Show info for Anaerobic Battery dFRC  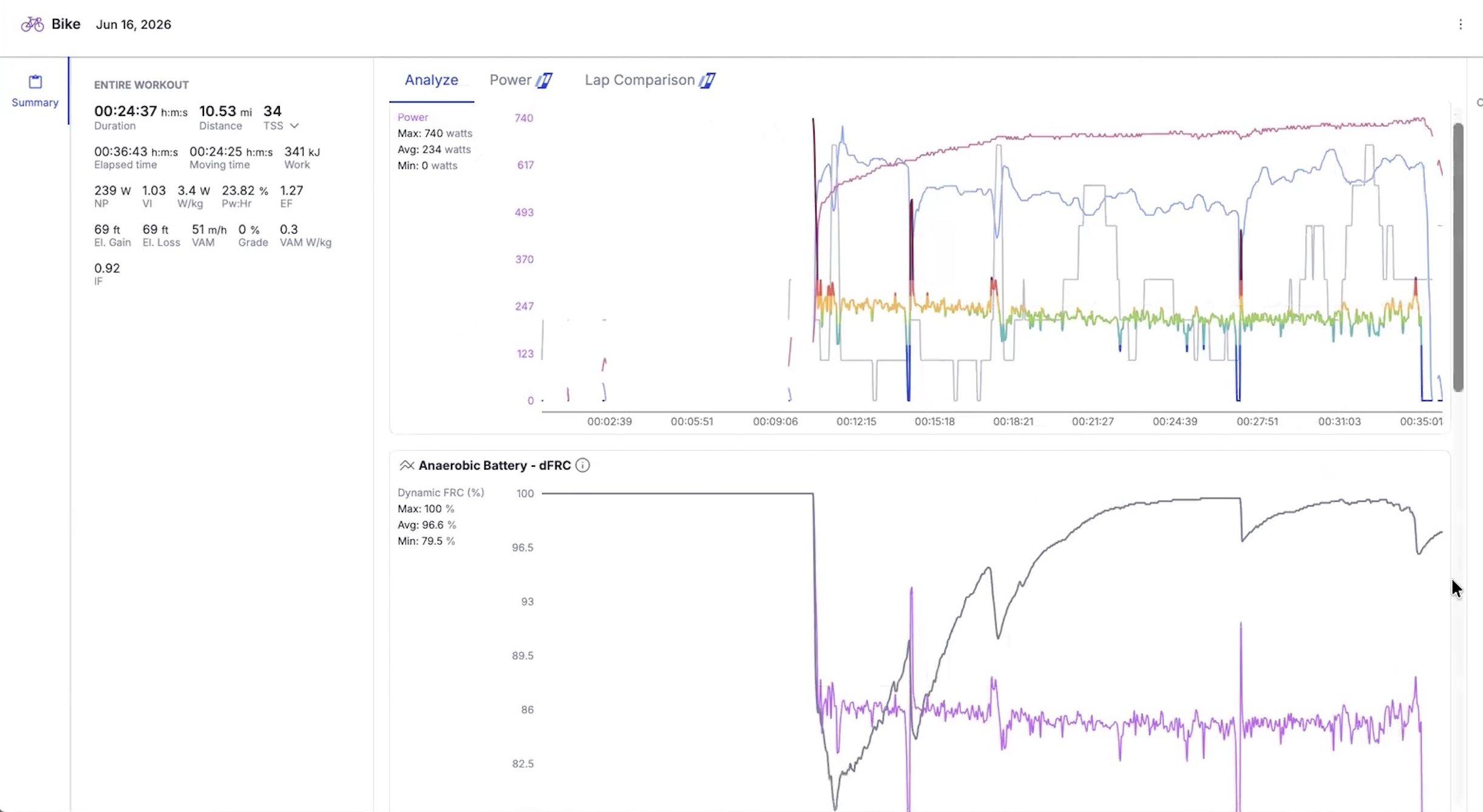[x=582, y=465]
